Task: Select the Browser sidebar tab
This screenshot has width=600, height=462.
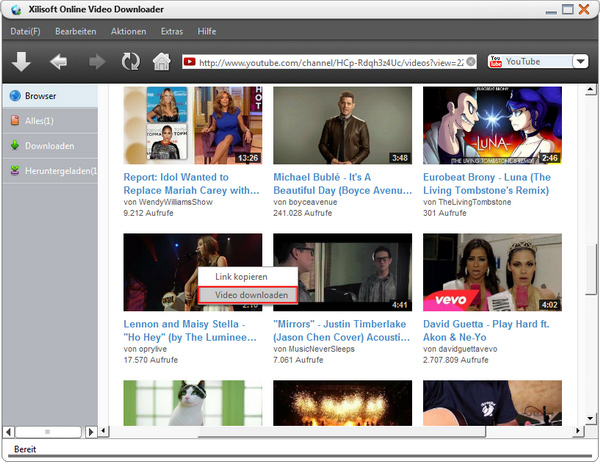Action: [x=50, y=96]
